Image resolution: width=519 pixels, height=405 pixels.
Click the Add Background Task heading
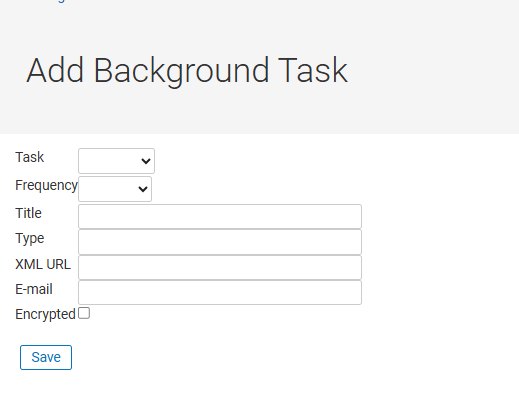pos(187,71)
